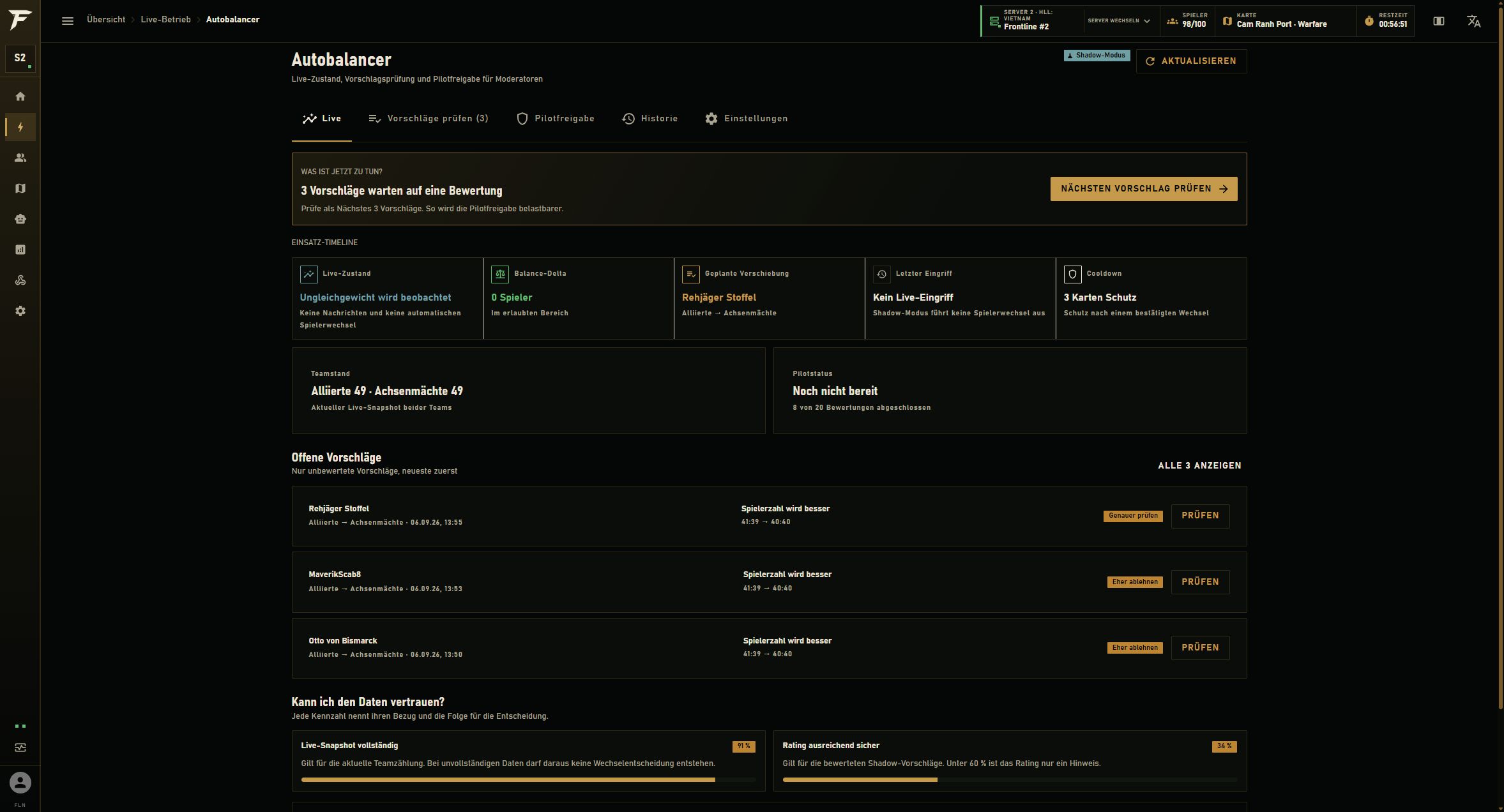Click the Aktualisieren refresh button

(1191, 61)
